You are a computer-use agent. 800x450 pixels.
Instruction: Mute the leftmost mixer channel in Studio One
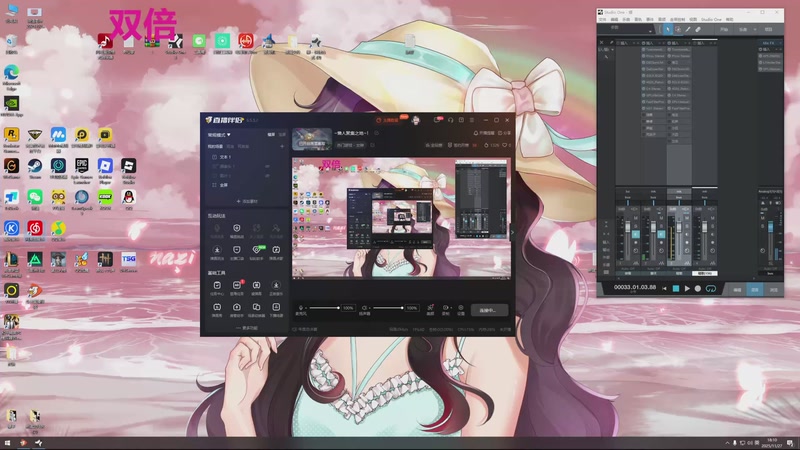[636, 218]
